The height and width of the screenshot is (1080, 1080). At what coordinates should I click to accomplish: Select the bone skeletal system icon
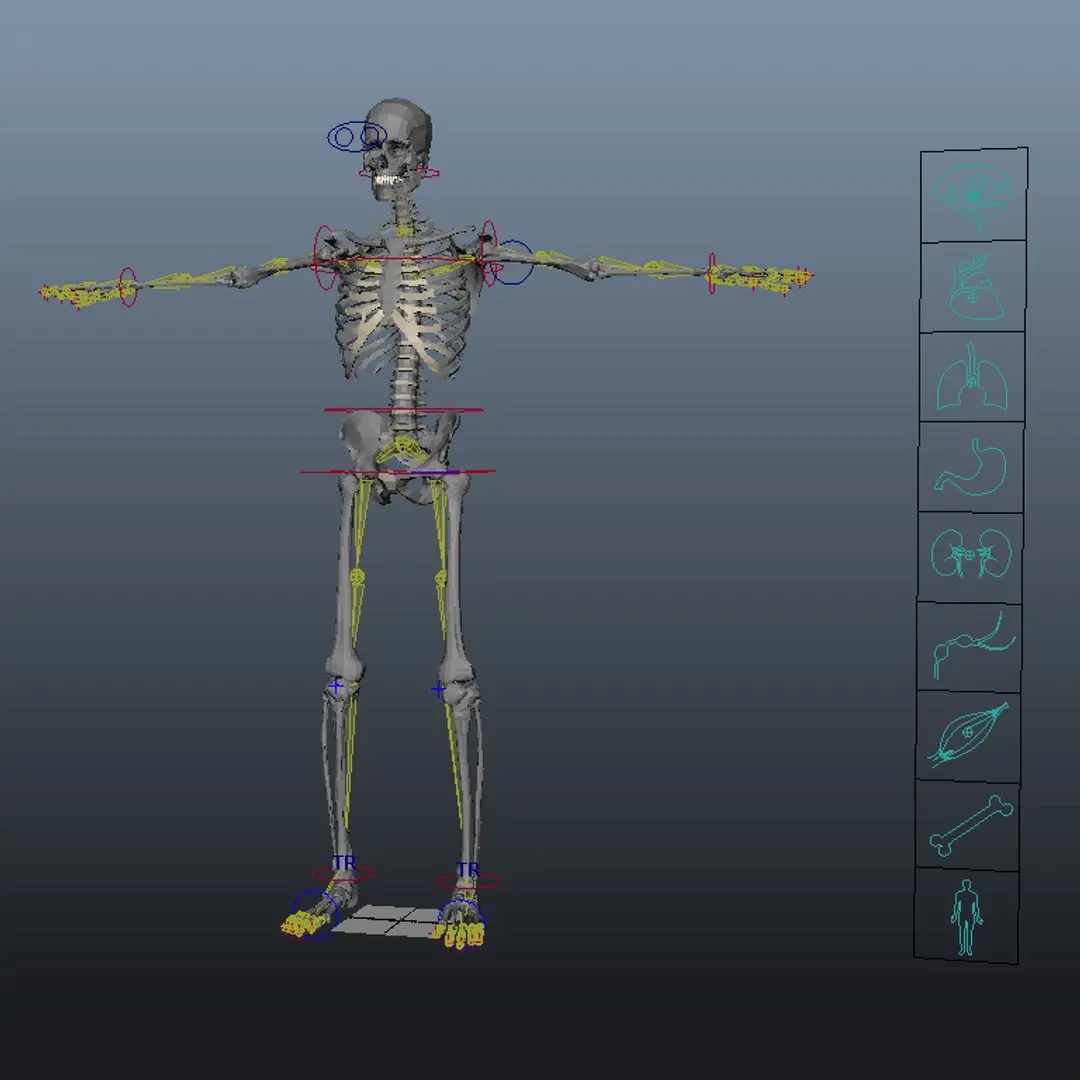coord(971,825)
